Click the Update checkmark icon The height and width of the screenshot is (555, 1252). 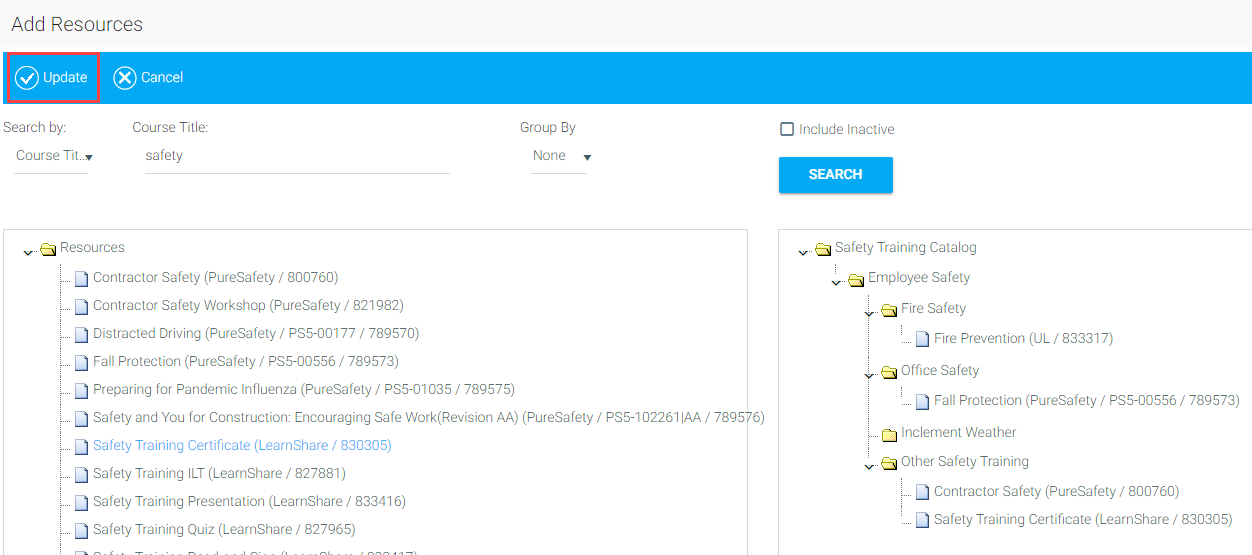click(27, 78)
